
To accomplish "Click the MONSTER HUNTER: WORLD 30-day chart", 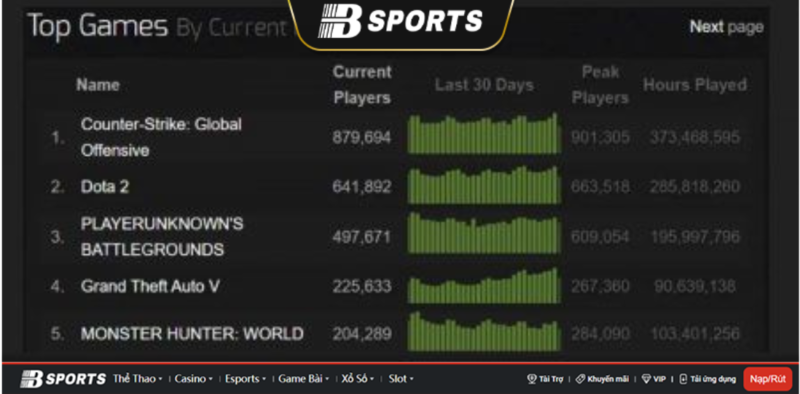I will pos(484,332).
